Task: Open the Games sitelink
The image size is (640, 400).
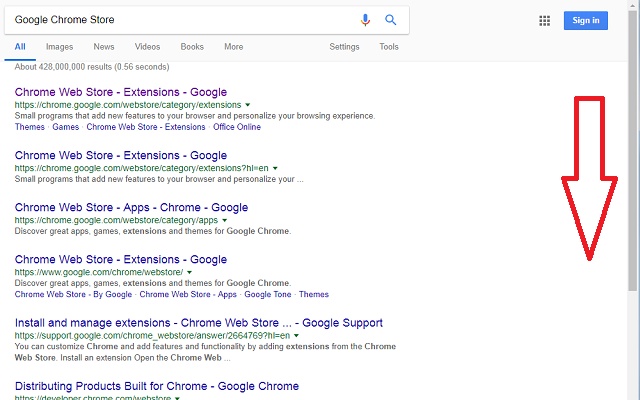Action: [65, 127]
